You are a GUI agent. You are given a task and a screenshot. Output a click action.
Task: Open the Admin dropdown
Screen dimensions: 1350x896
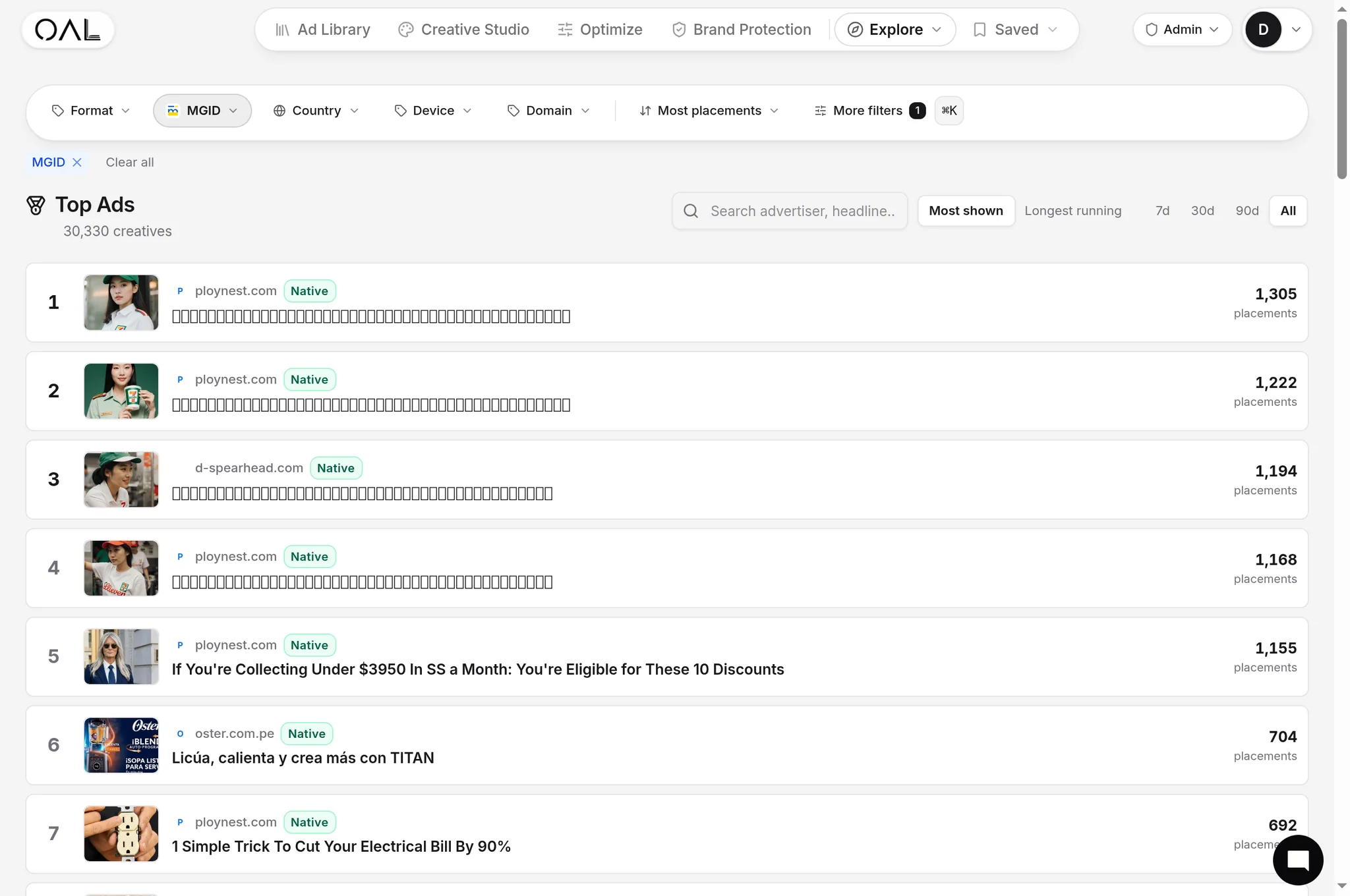click(1182, 30)
